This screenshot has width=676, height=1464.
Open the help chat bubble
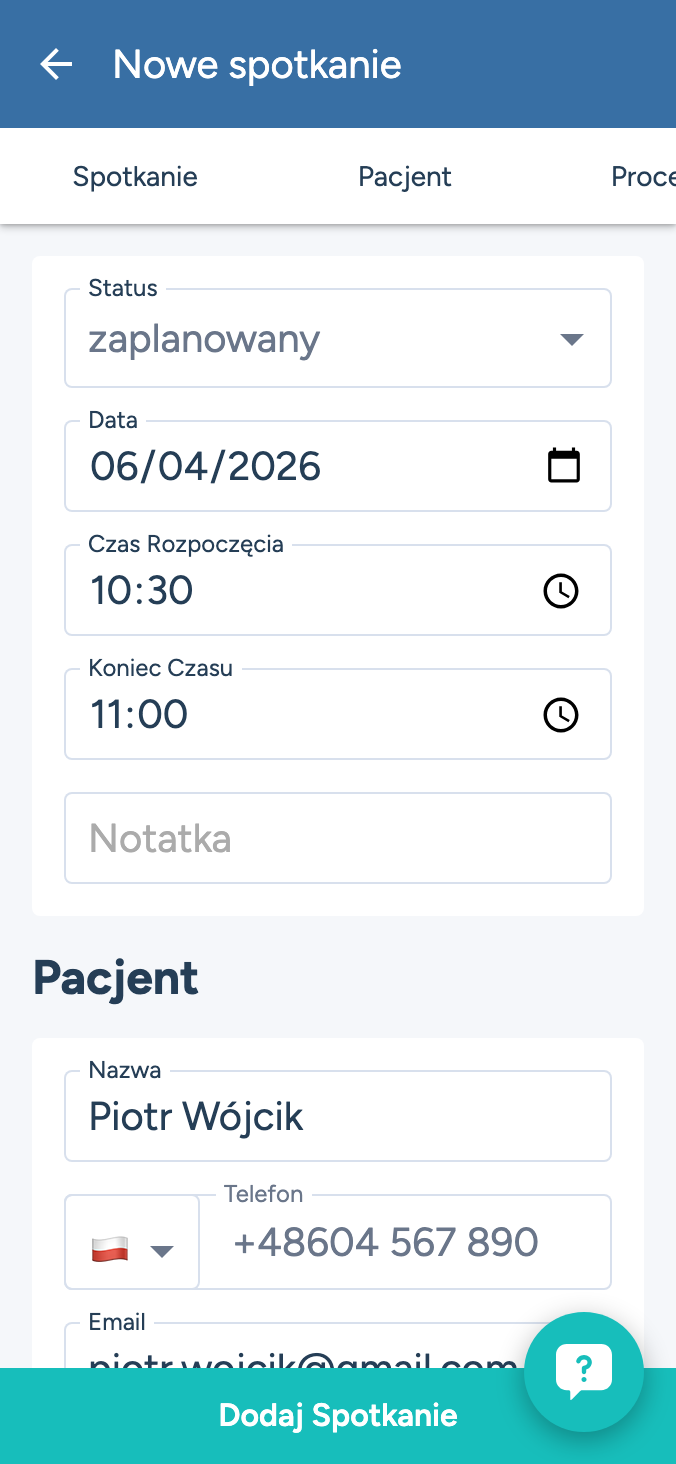(584, 1371)
